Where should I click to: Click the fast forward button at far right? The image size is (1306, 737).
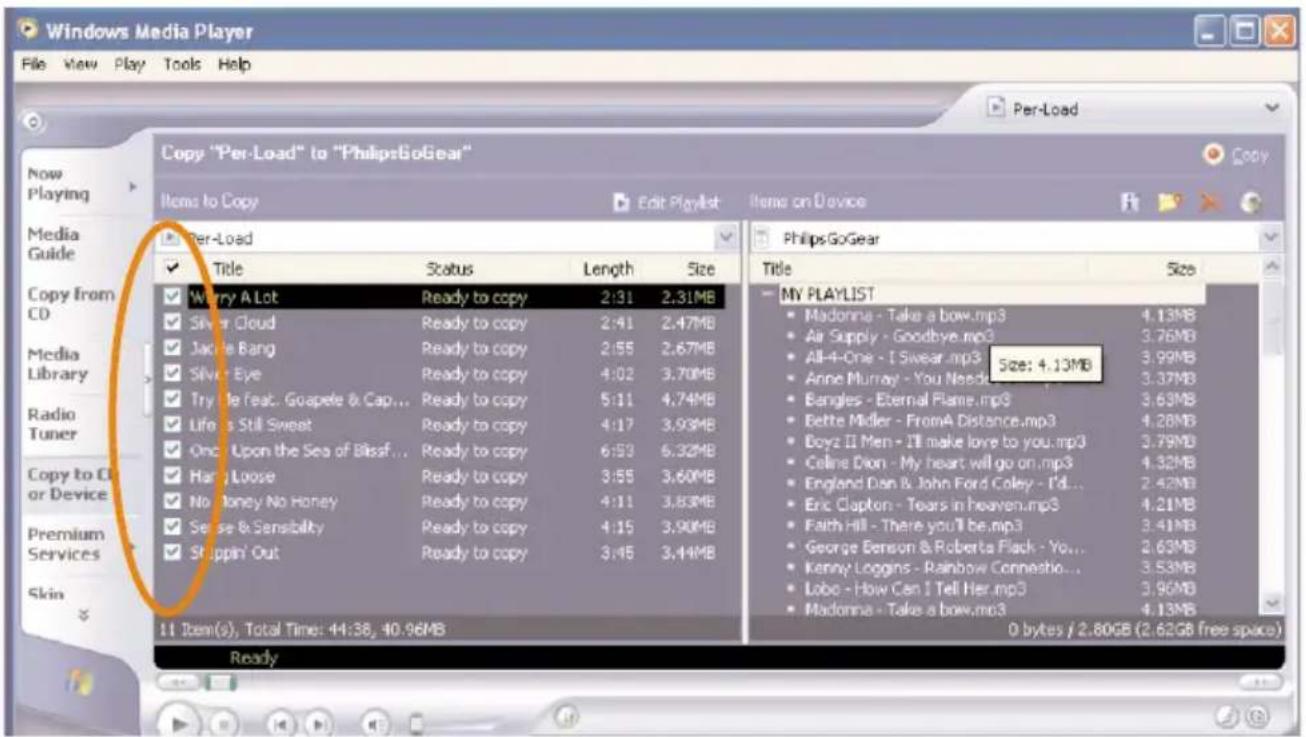pyautogui.click(x=1259, y=680)
